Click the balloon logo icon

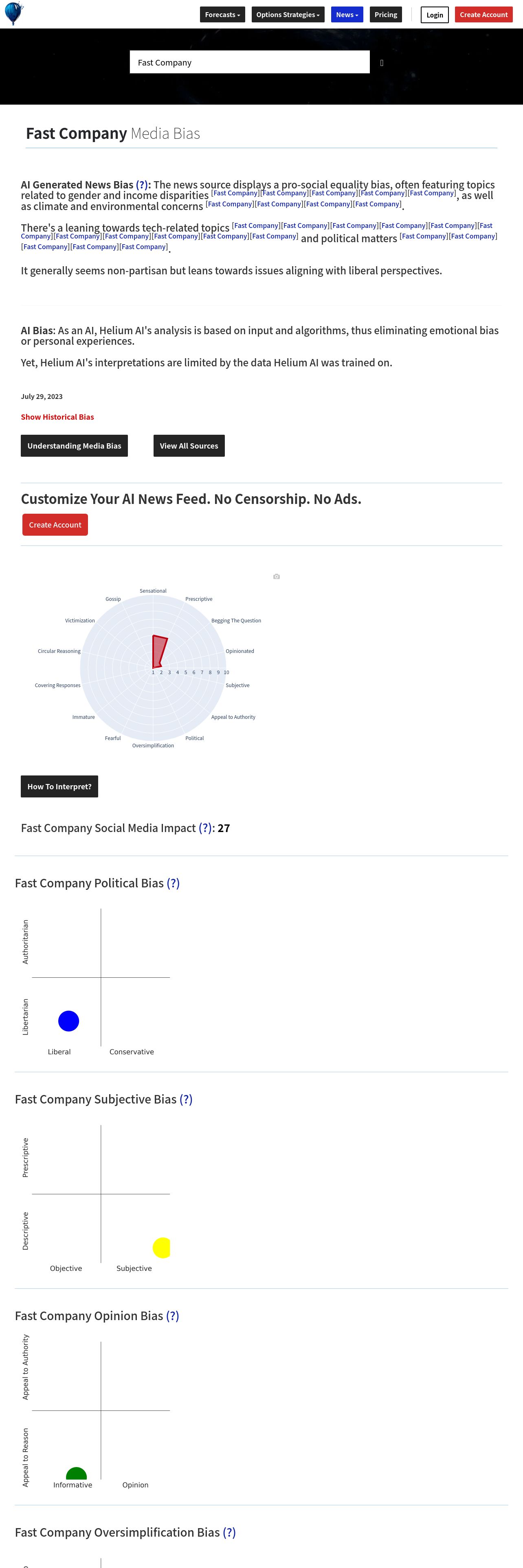click(13, 13)
